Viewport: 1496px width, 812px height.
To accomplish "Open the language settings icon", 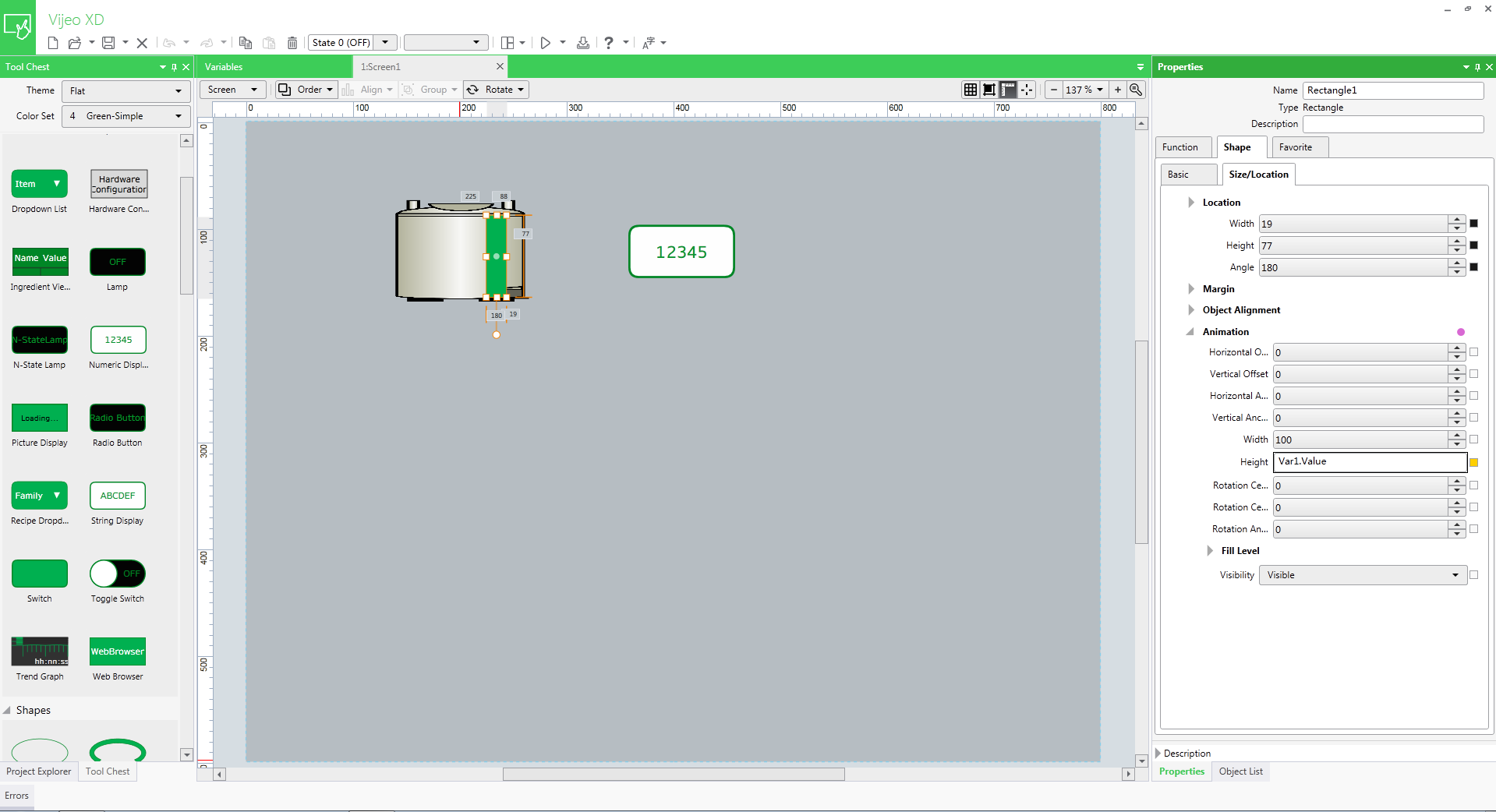I will 648,43.
